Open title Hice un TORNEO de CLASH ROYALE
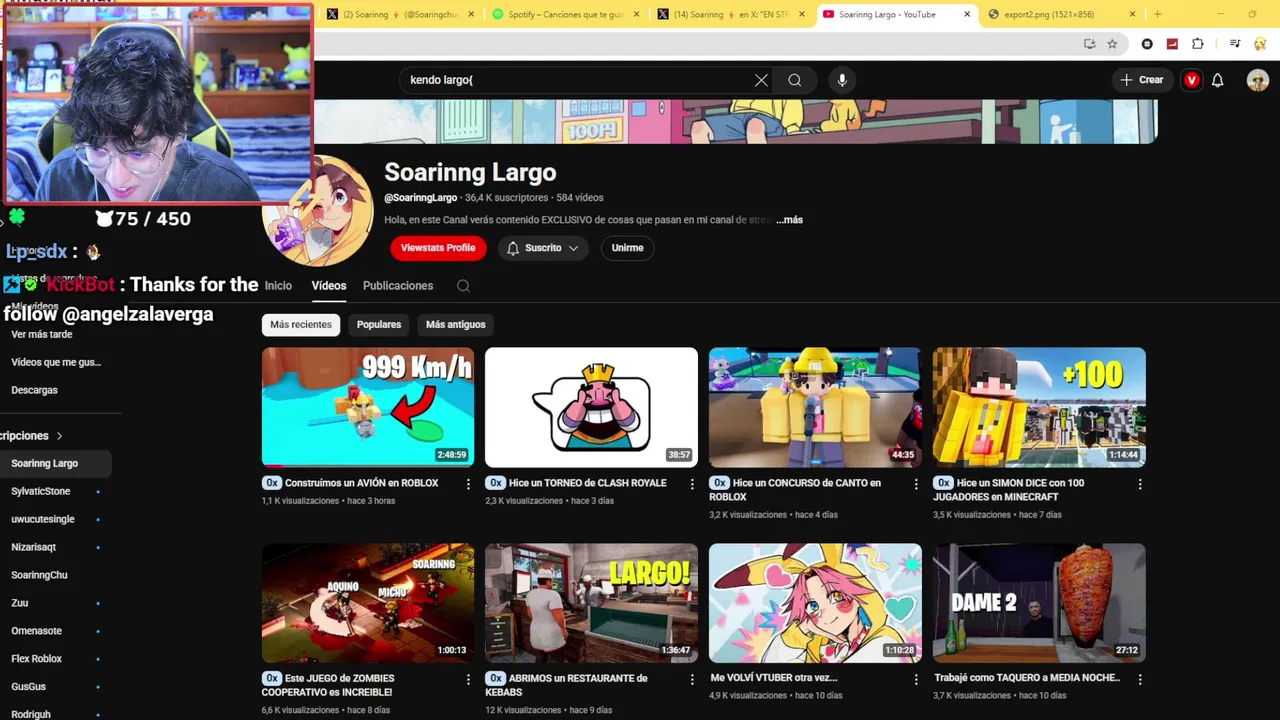This screenshot has height=720, width=1280. tap(588, 483)
